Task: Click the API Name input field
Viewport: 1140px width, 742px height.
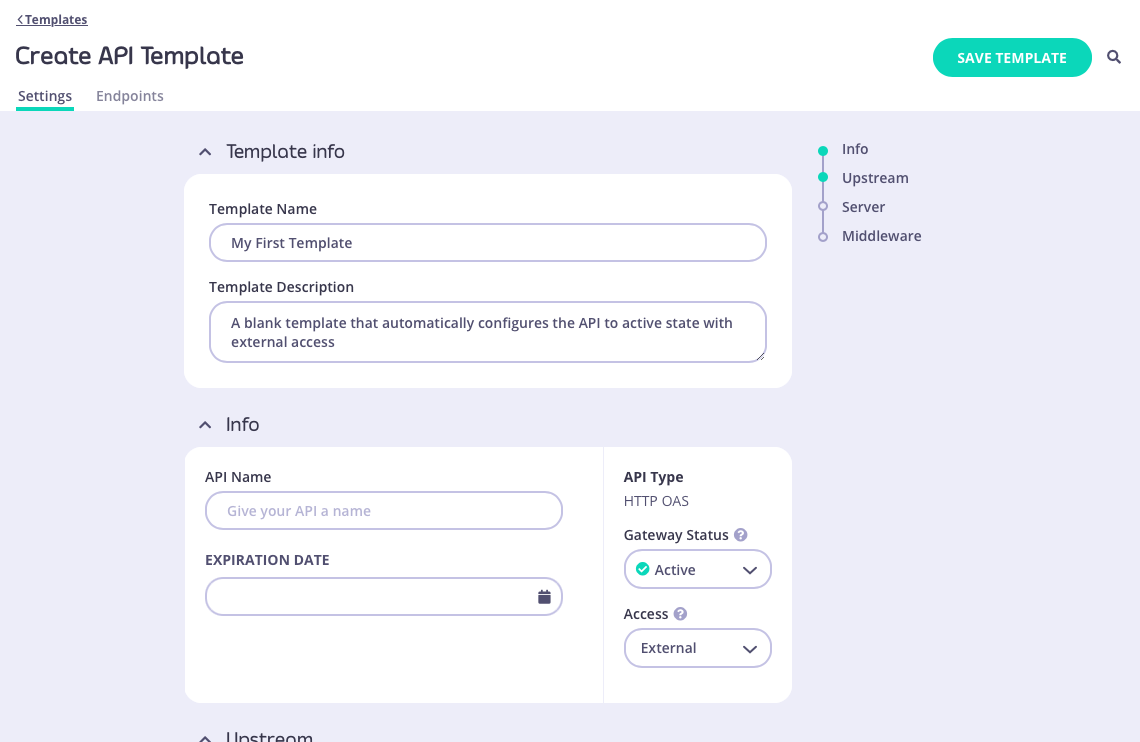Action: point(383,510)
